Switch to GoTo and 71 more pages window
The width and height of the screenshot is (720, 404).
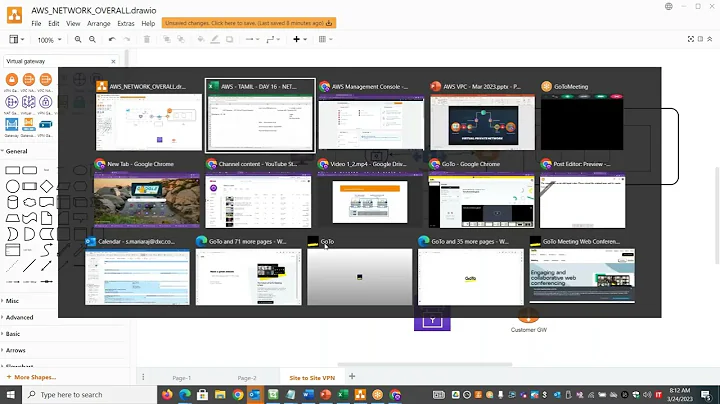point(248,277)
